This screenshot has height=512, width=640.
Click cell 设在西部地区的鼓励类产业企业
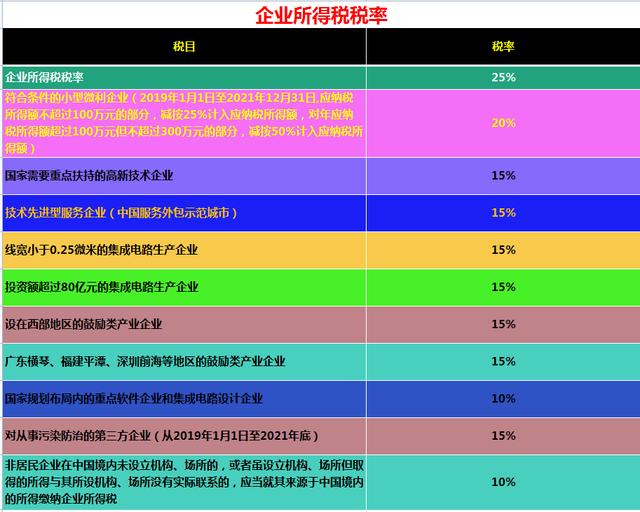point(184,324)
